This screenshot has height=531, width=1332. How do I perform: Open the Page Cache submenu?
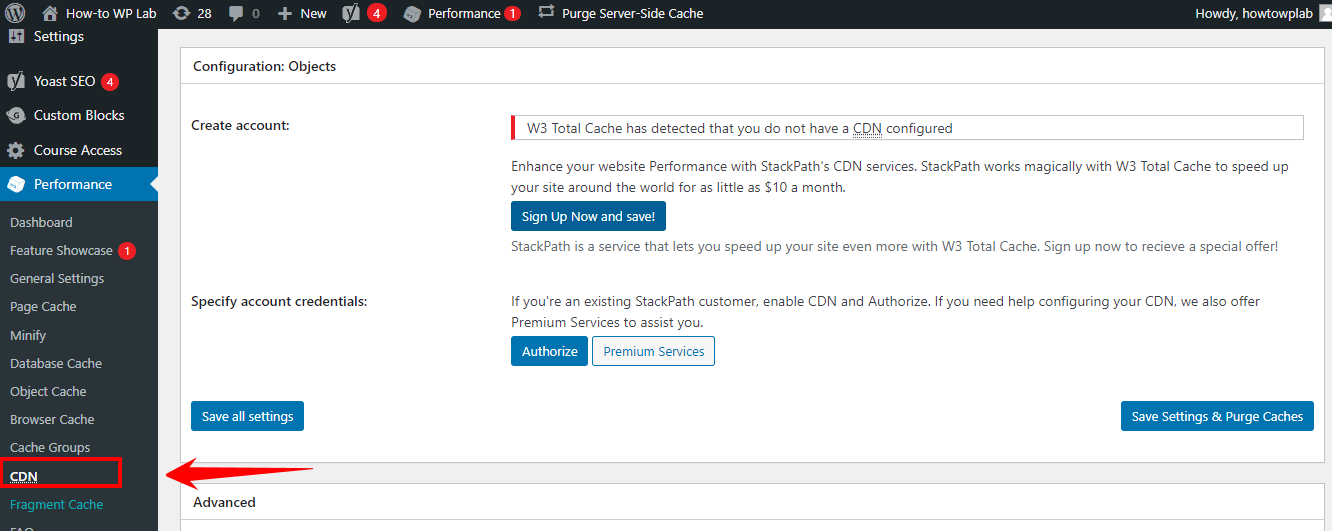pyautogui.click(x=43, y=306)
